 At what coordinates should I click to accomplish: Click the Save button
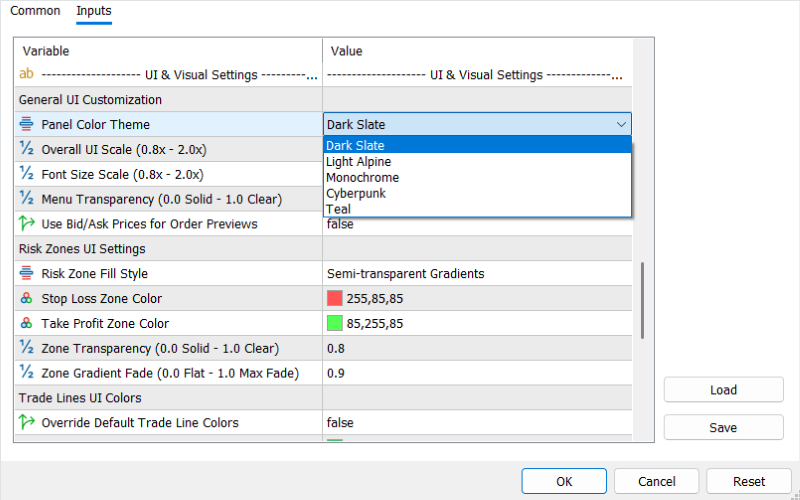723,428
